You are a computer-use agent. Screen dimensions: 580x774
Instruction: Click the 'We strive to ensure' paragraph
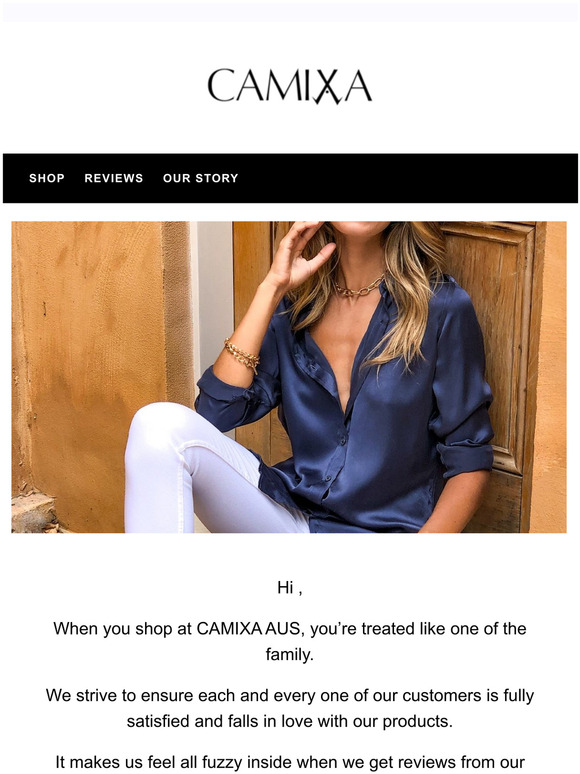pos(290,708)
